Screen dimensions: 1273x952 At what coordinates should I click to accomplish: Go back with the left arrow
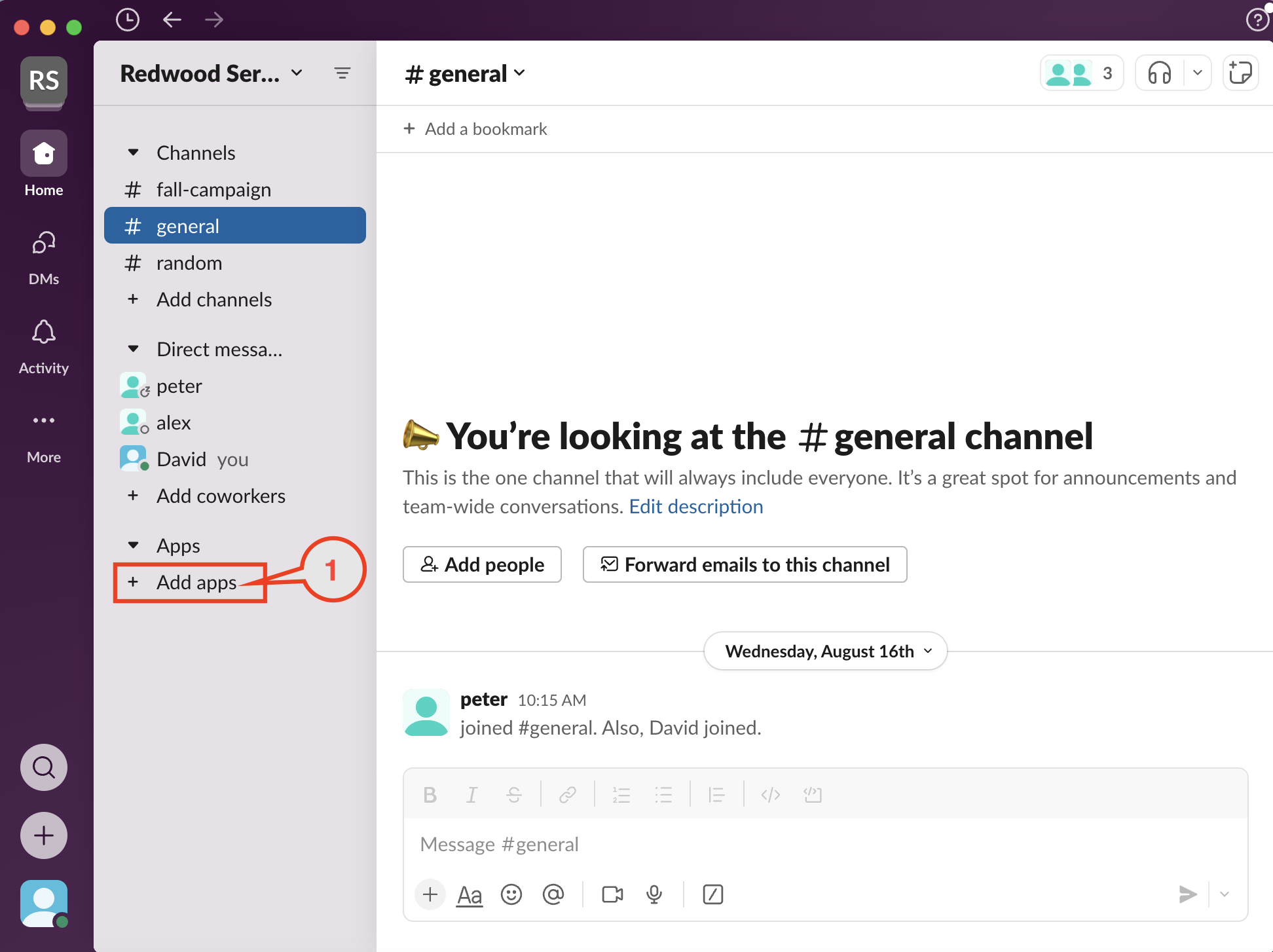pyautogui.click(x=172, y=20)
